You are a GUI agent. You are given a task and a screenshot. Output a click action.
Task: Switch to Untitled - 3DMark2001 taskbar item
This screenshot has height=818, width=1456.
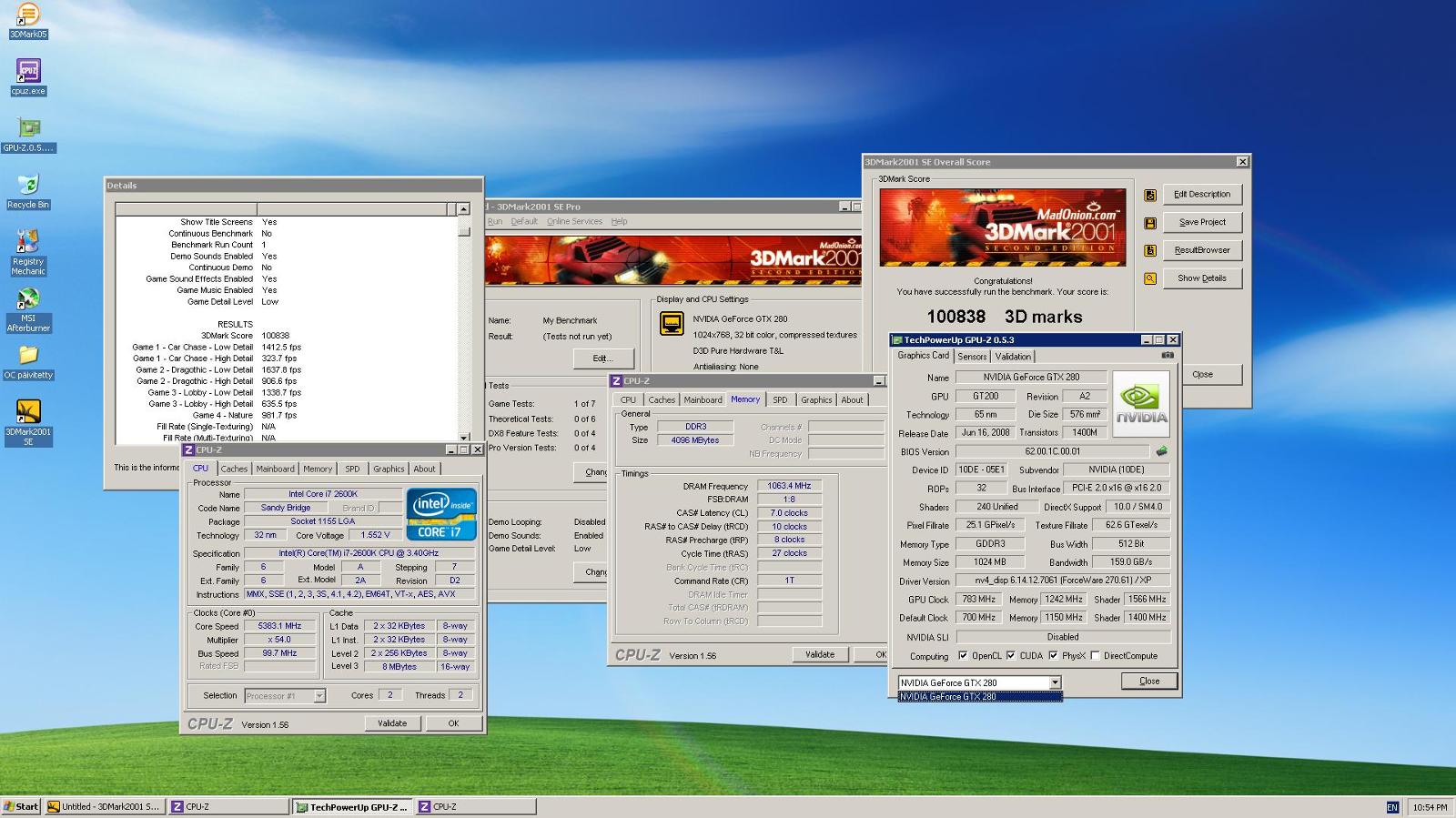[104, 807]
